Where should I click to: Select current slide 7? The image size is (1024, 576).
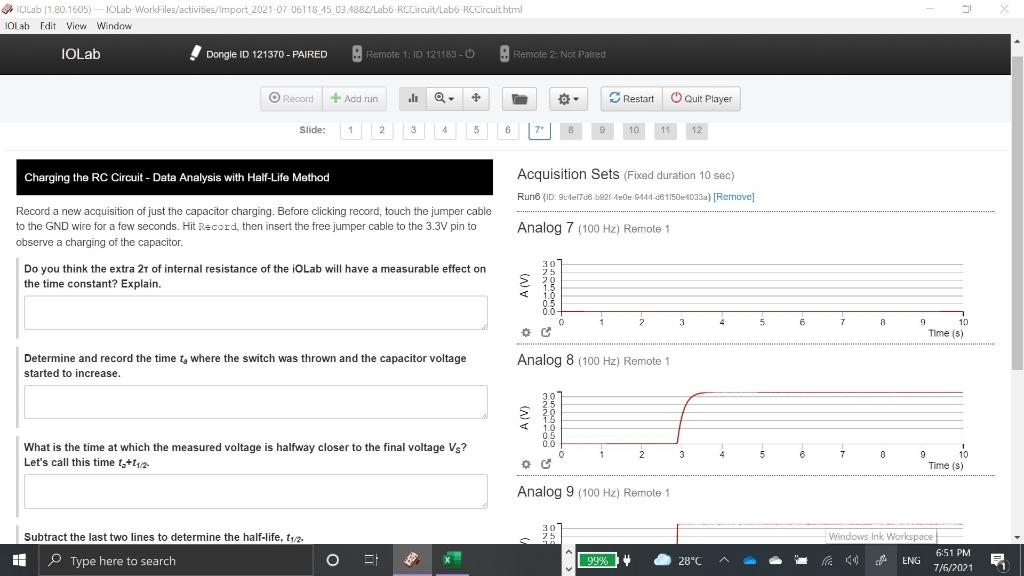[539, 129]
